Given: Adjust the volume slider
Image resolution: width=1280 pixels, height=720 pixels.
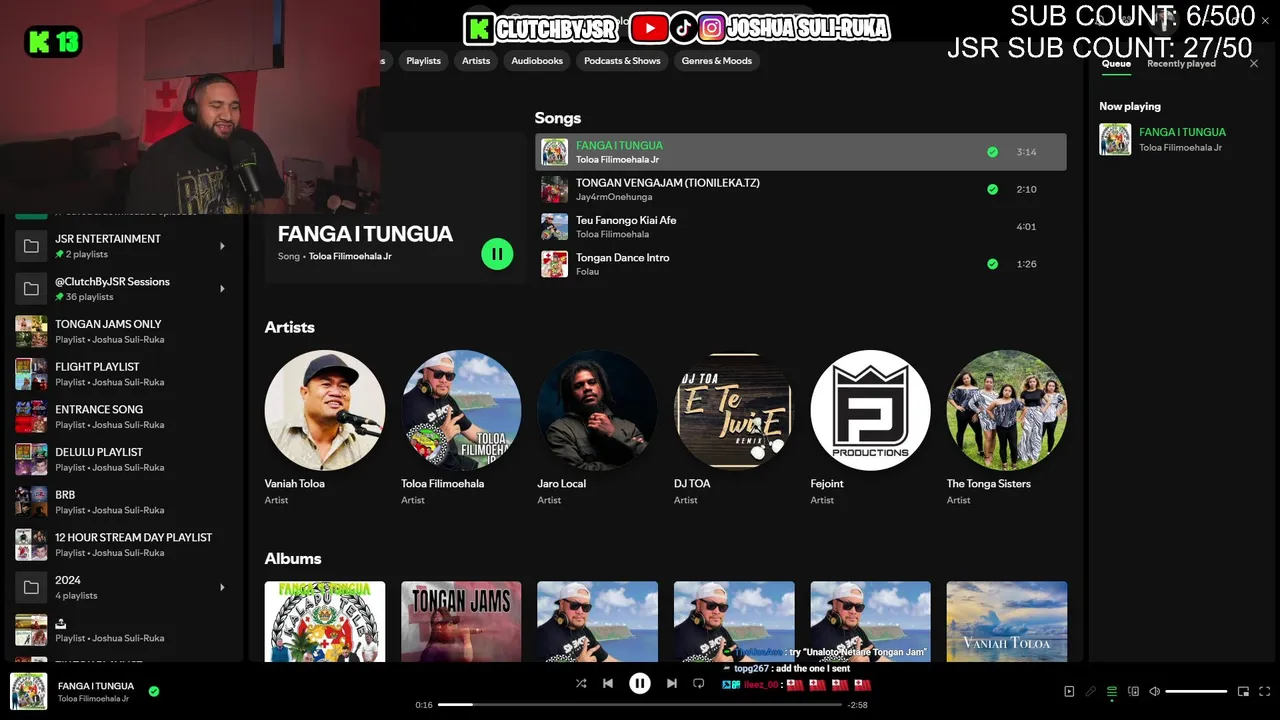Looking at the screenshot, I should (x=1196, y=691).
